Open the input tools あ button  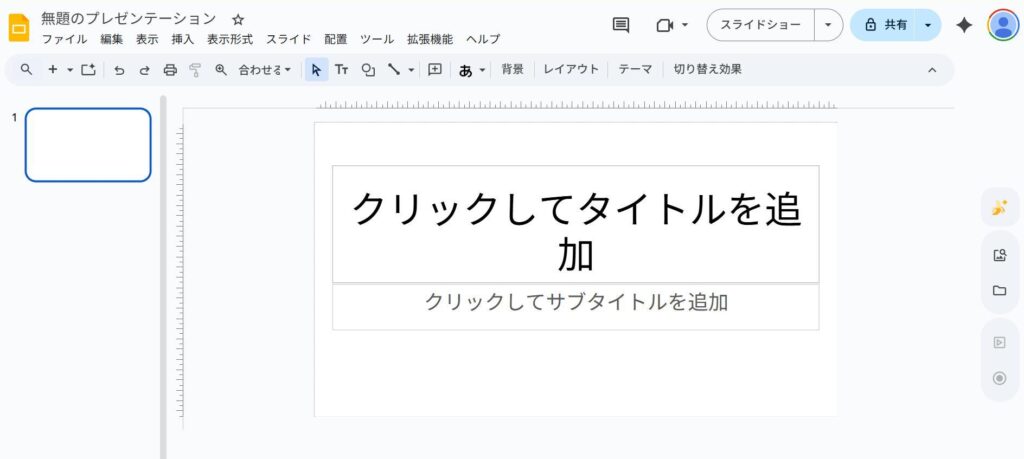click(x=466, y=70)
